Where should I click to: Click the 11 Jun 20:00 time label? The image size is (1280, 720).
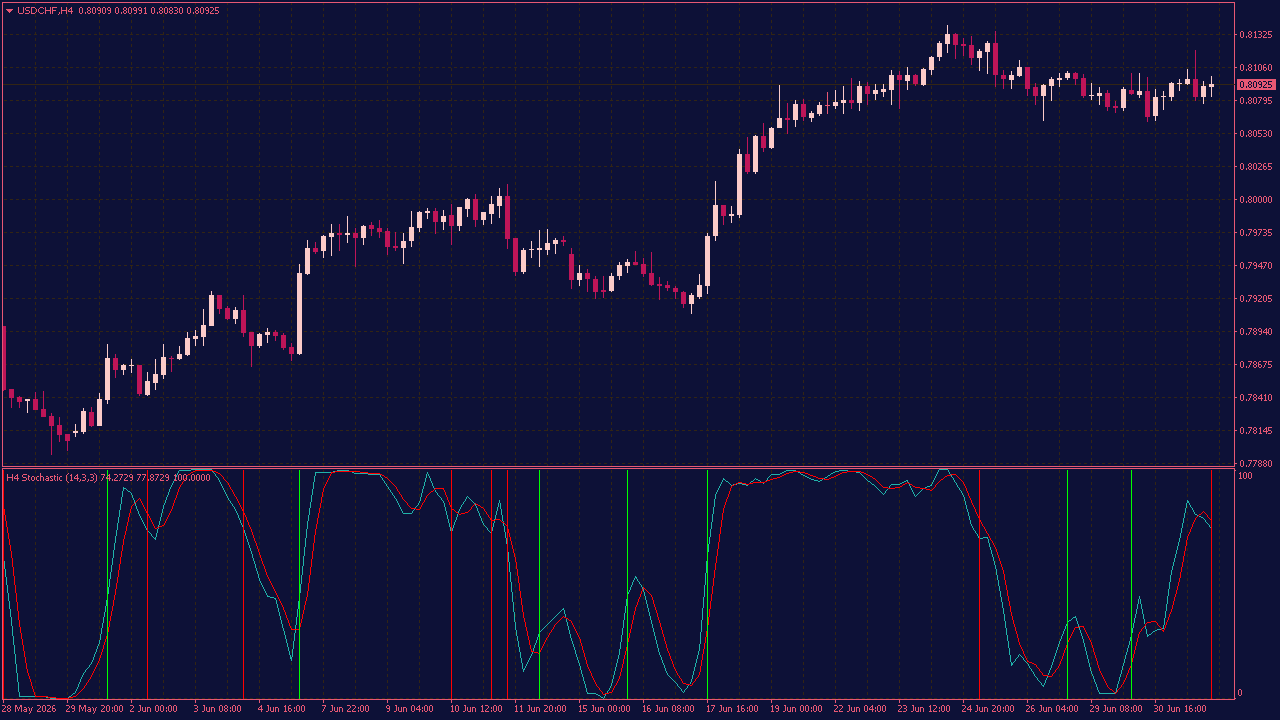pyautogui.click(x=540, y=709)
